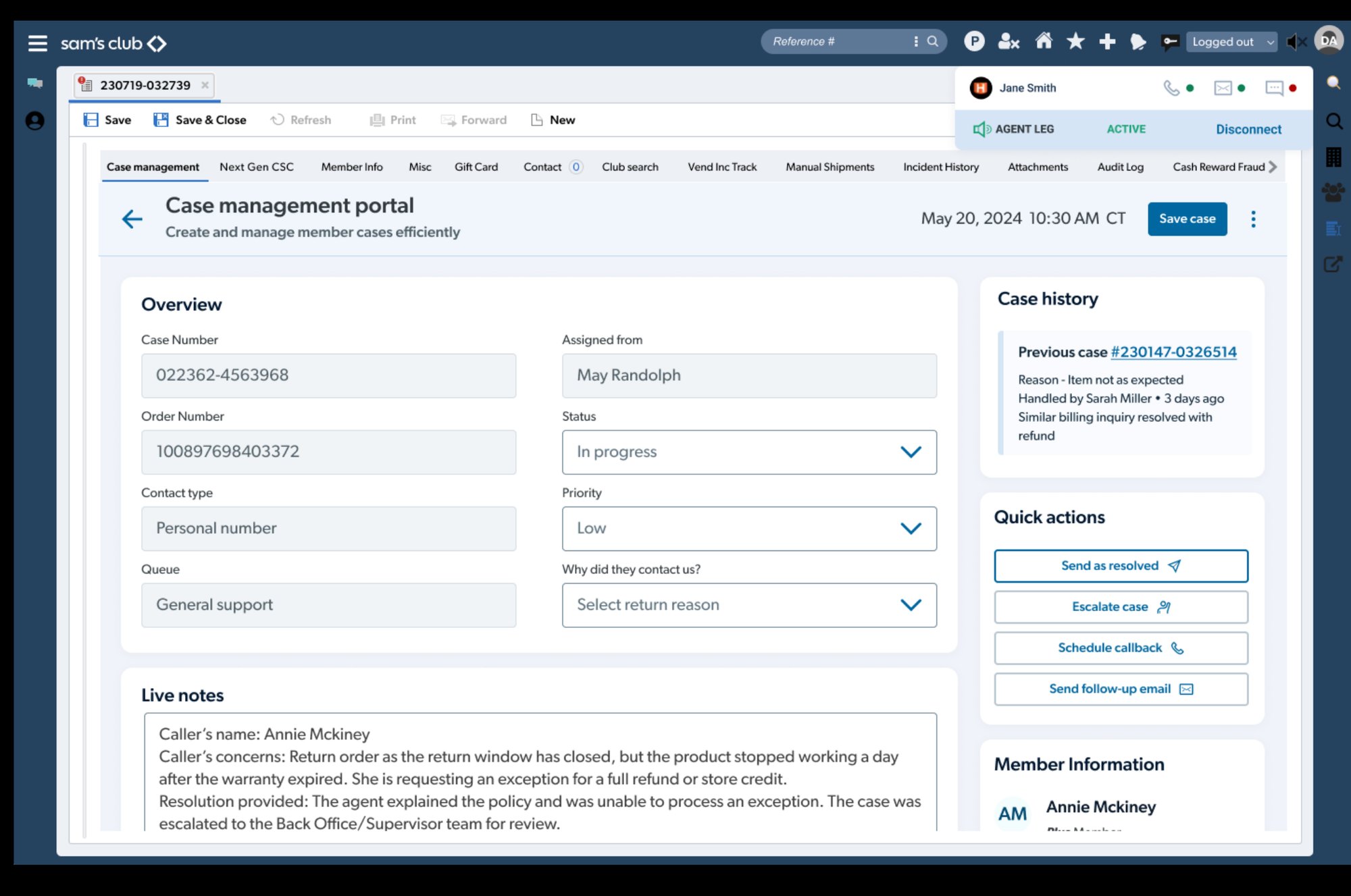Open profile icon in left sidebar

[35, 121]
